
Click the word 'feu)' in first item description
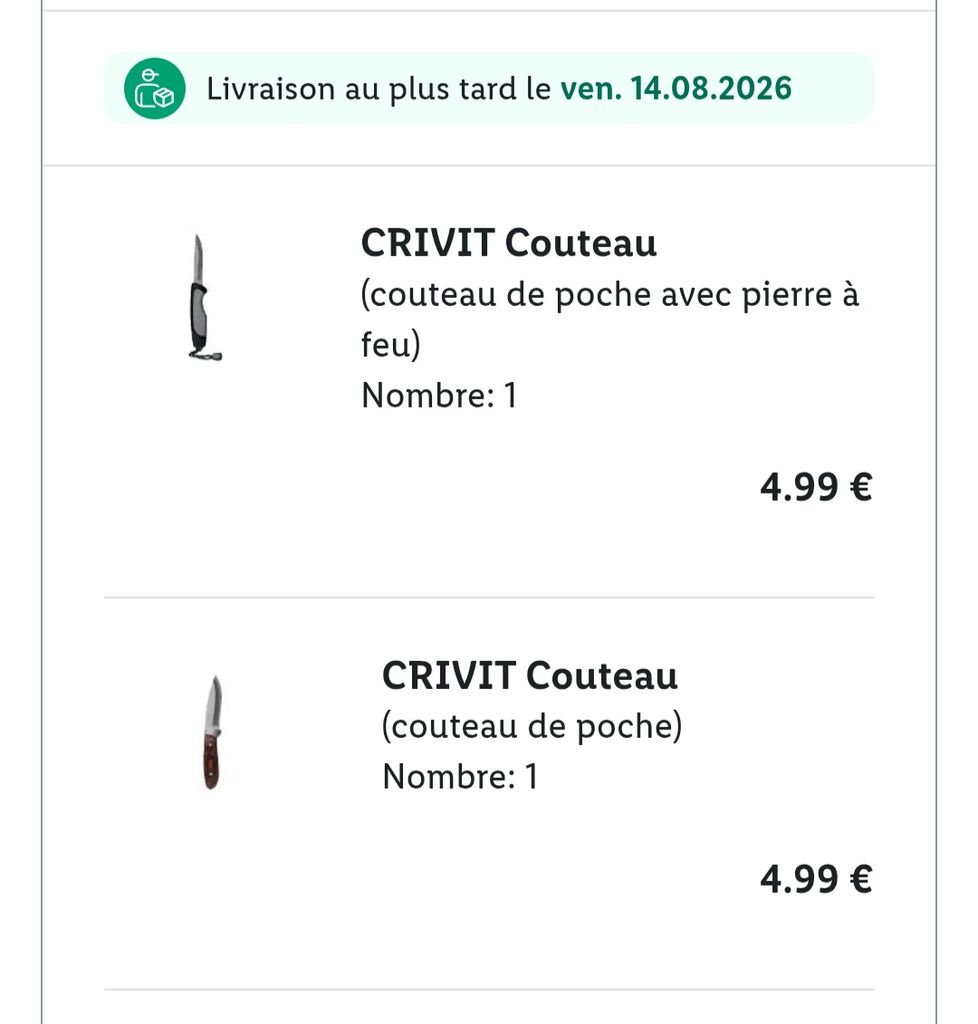[390, 344]
